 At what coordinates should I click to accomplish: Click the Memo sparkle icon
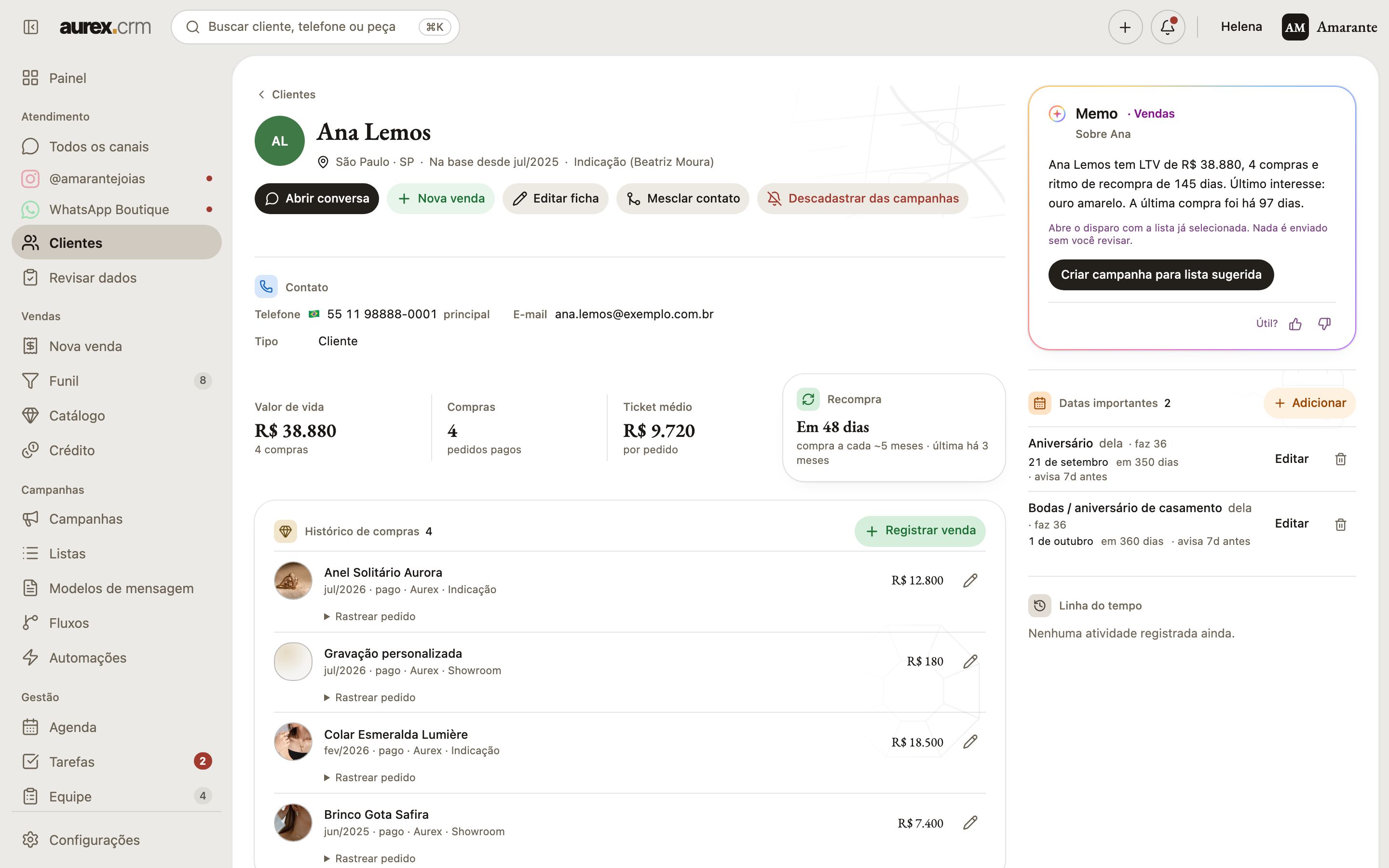pyautogui.click(x=1057, y=114)
